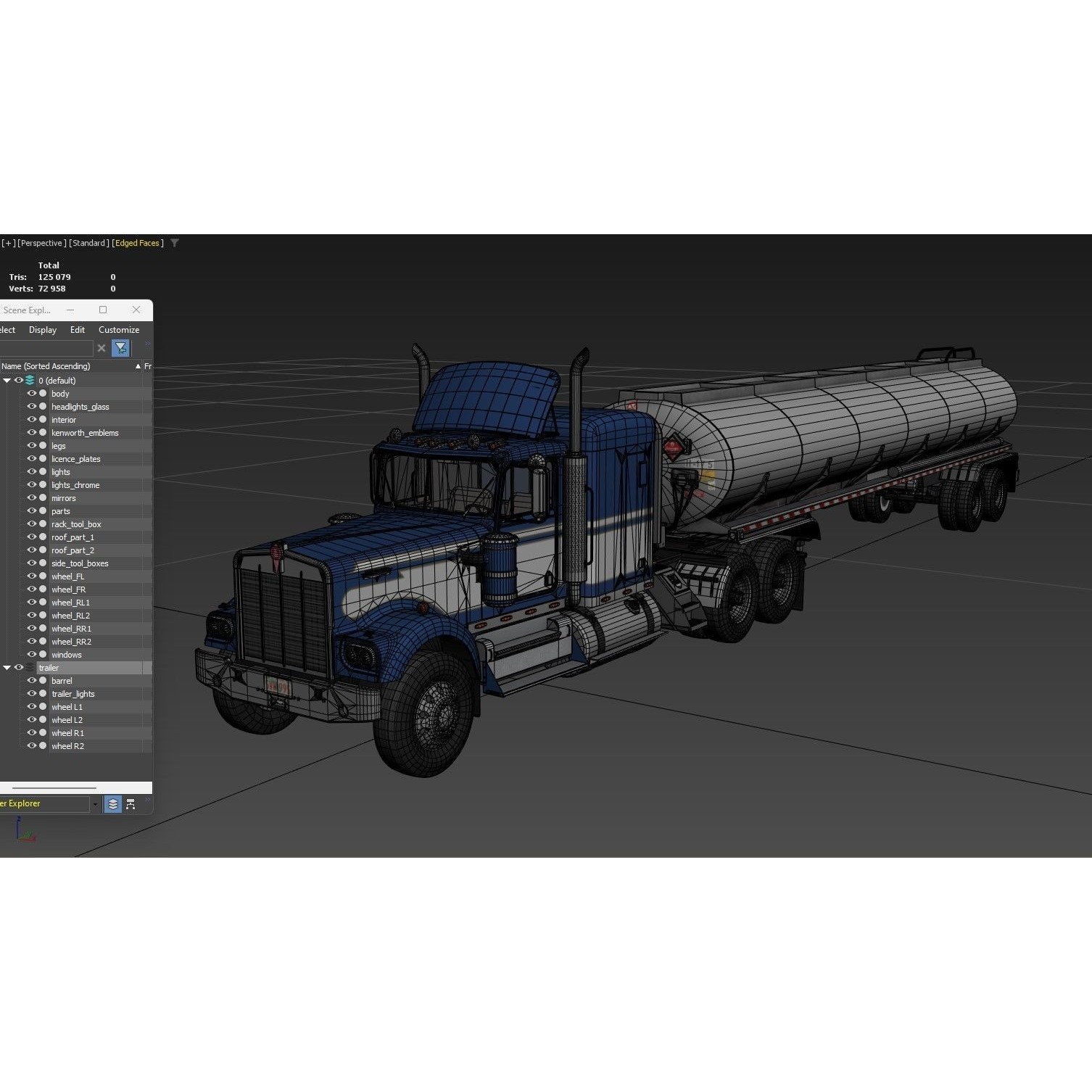The width and height of the screenshot is (1092, 1092).
Task: Hide the barrel object
Action: 32,680
